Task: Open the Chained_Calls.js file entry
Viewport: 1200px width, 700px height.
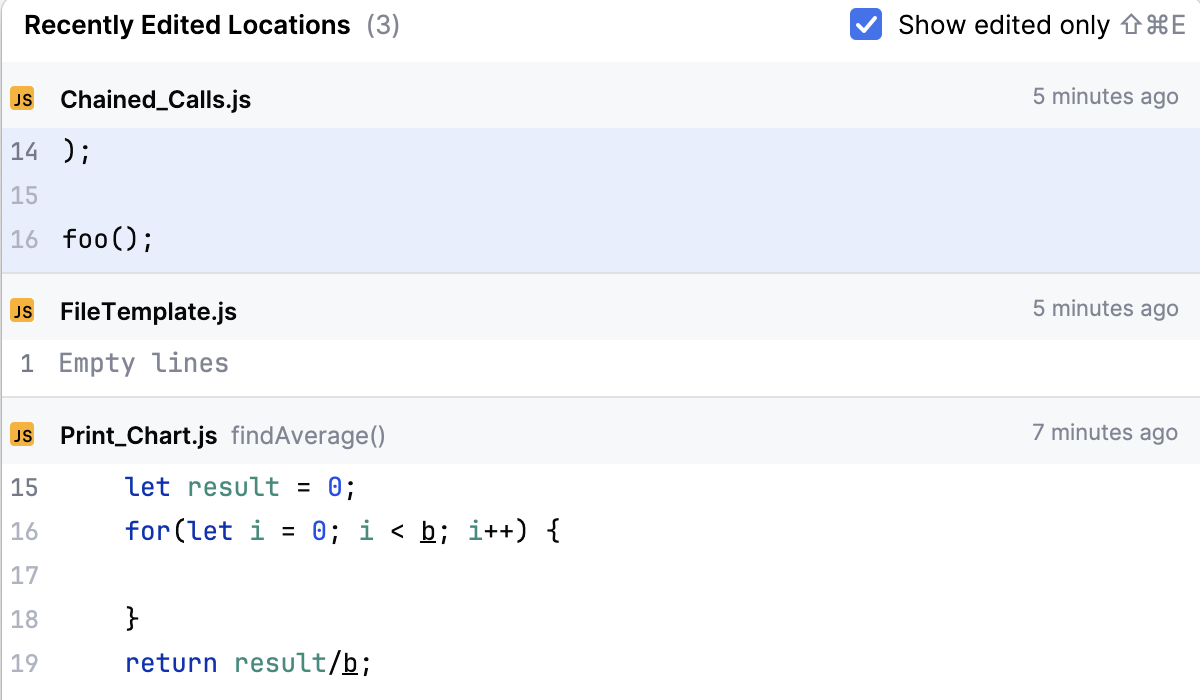Action: pyautogui.click(x=155, y=99)
